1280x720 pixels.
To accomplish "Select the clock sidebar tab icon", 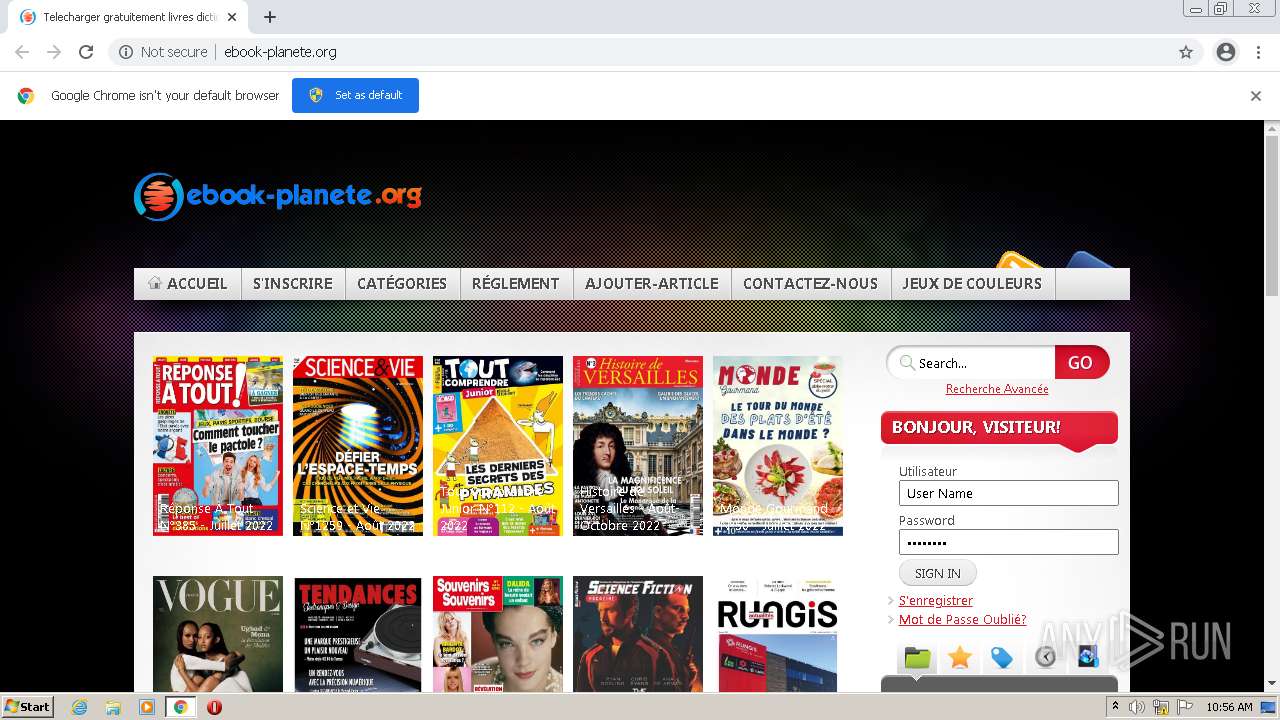I will coord(1045,657).
